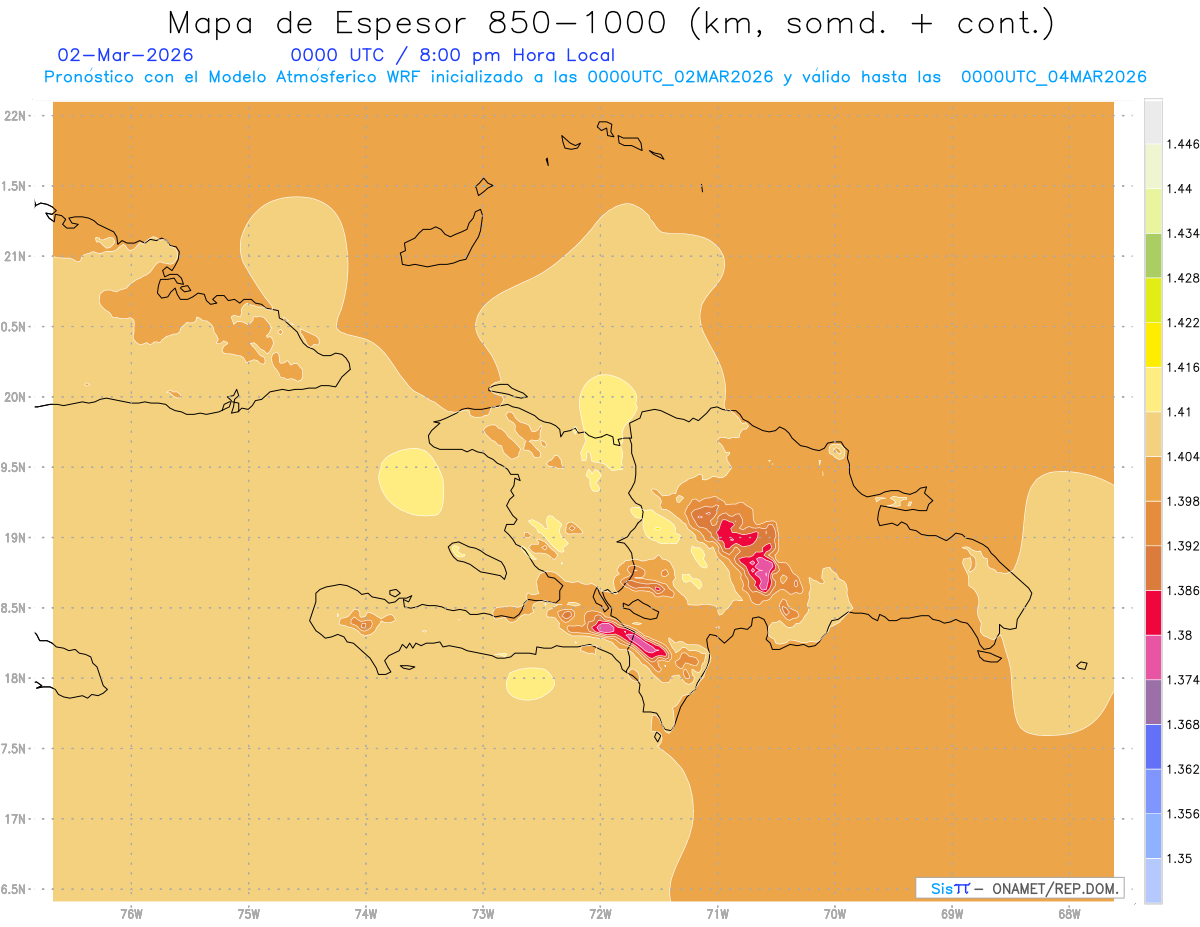
Task: Click the '70W' longitude axis label
Action: [835, 913]
